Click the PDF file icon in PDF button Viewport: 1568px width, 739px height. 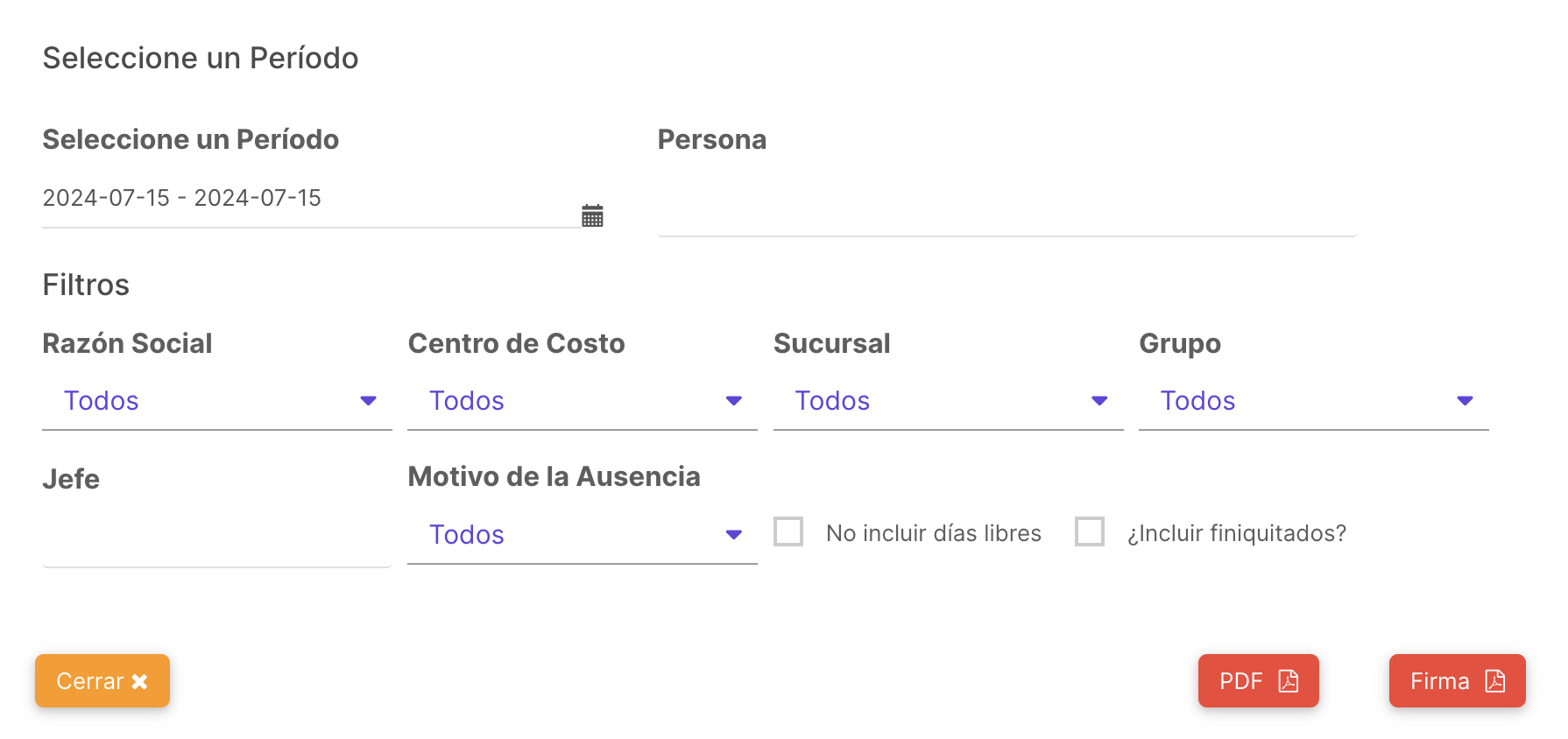pyautogui.click(x=1289, y=681)
